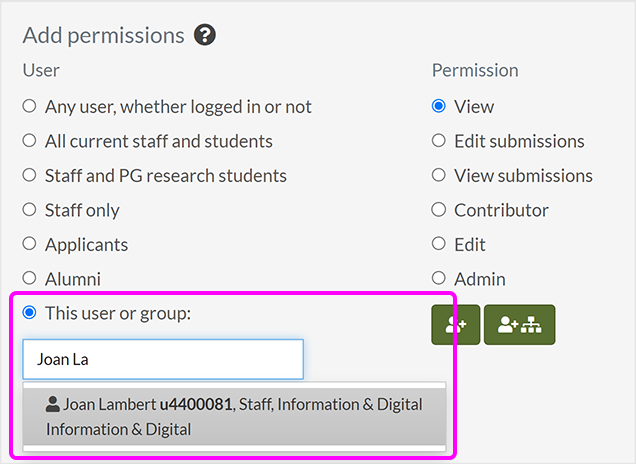Select the "View submissions" permission
Viewport: 636px width, 464px height.
click(x=439, y=175)
